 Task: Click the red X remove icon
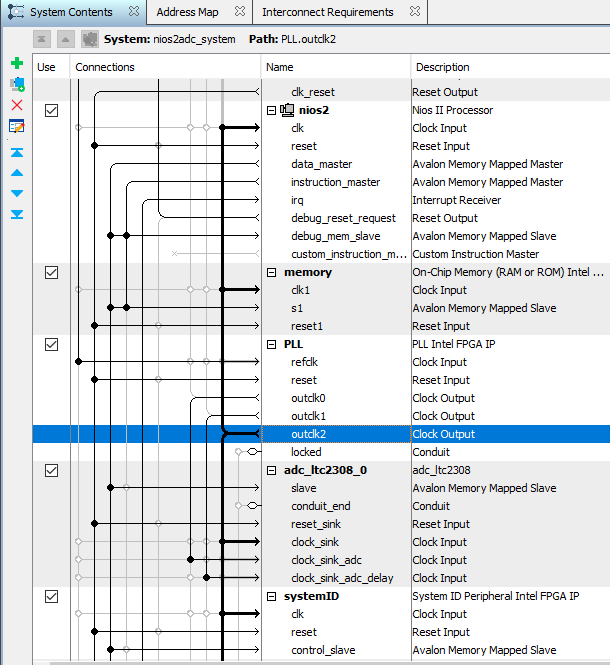17,105
